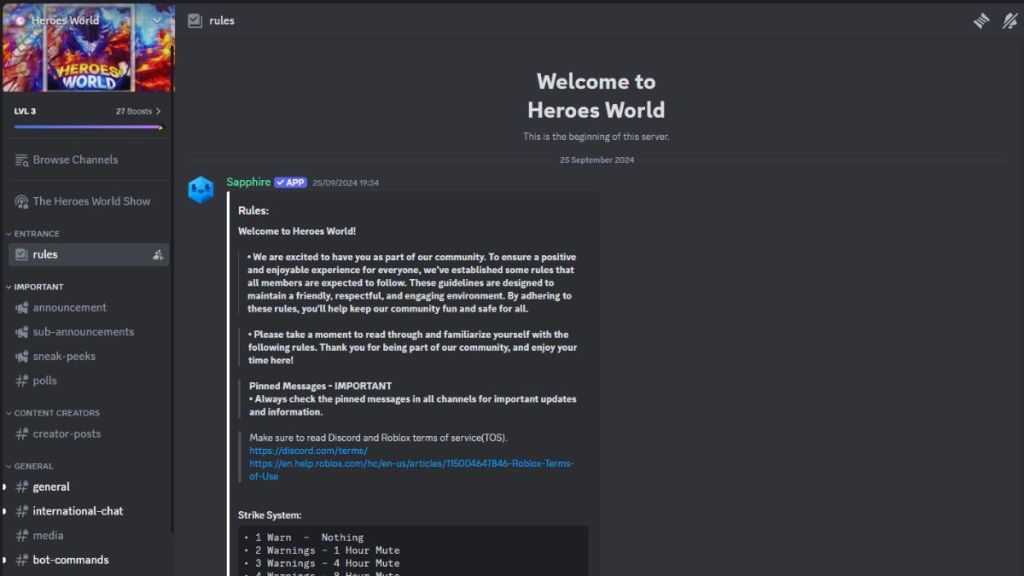Screen dimensions: 1024x576
Task: Click the muted notification bell icon
Action: (1009, 21)
